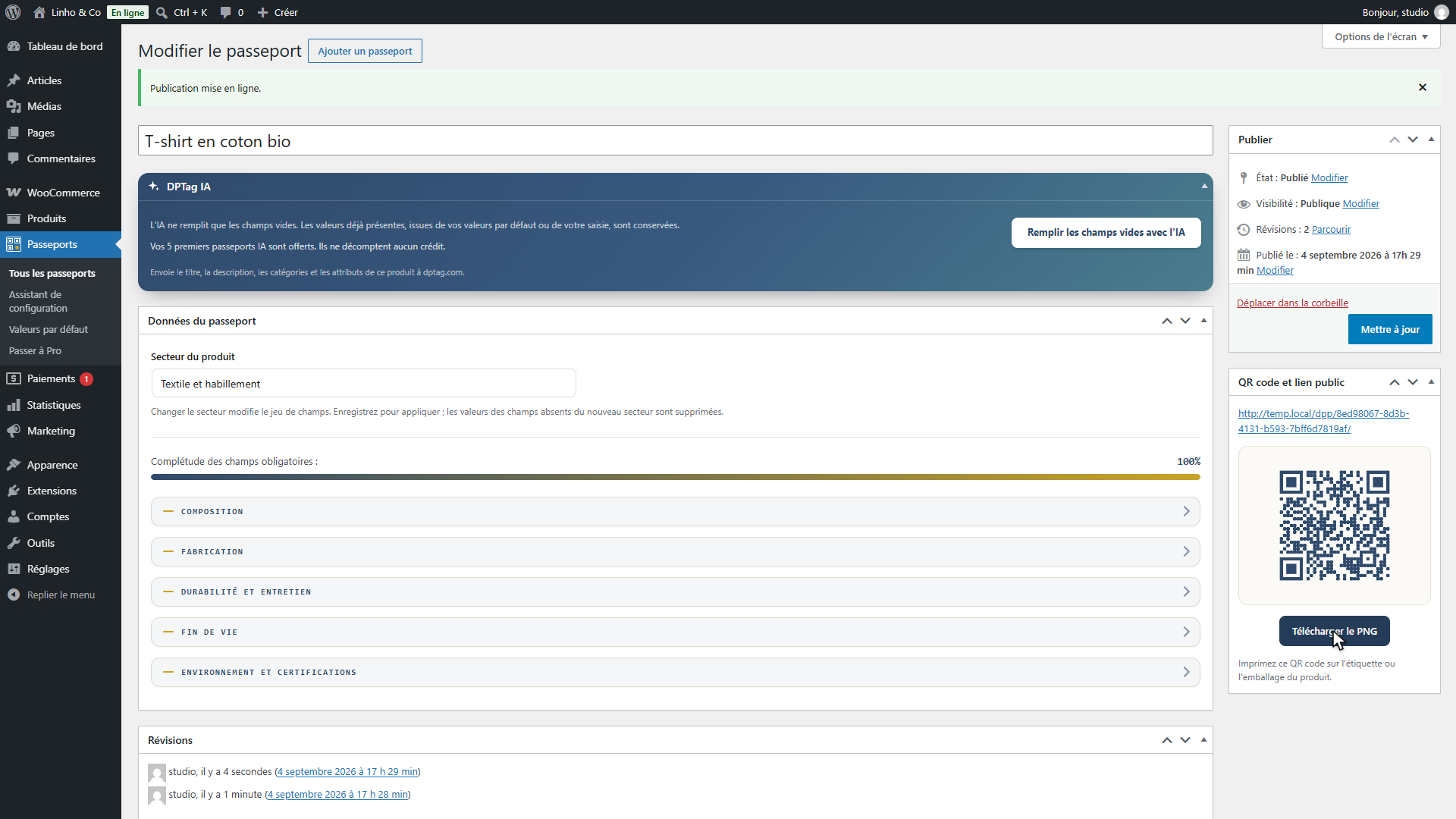Click the Linho & Co home icon
The height and width of the screenshot is (819, 1456).
(x=39, y=12)
